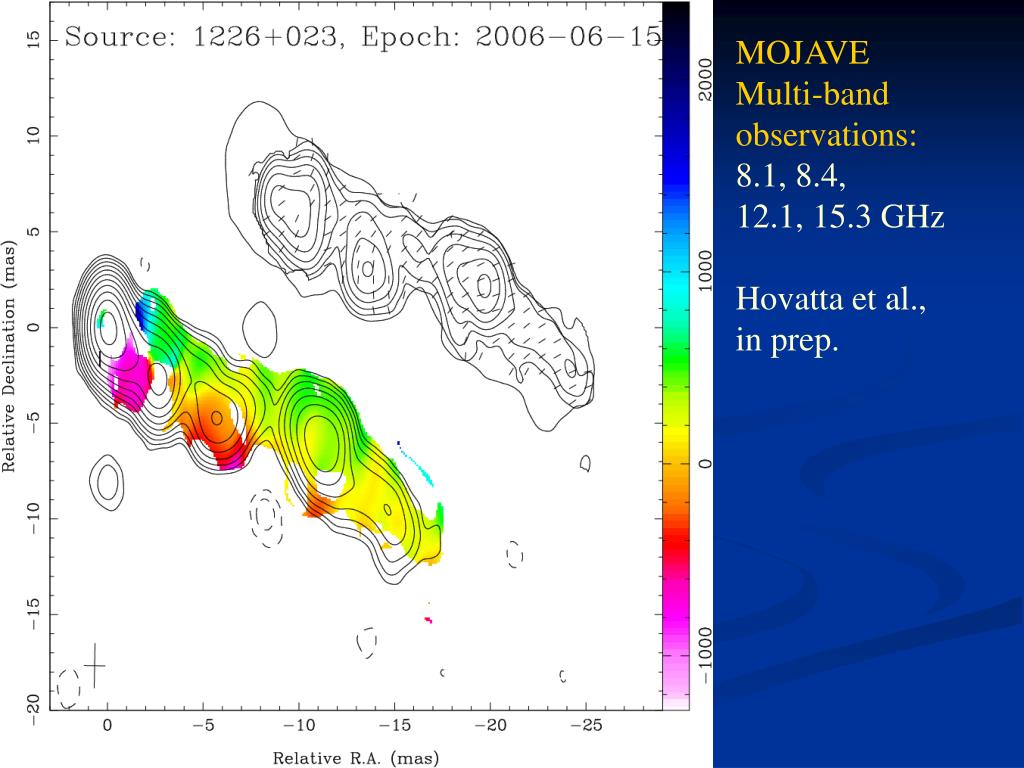Click the isolated oval contour below the core
1024x768 pixels.
(x=108, y=483)
